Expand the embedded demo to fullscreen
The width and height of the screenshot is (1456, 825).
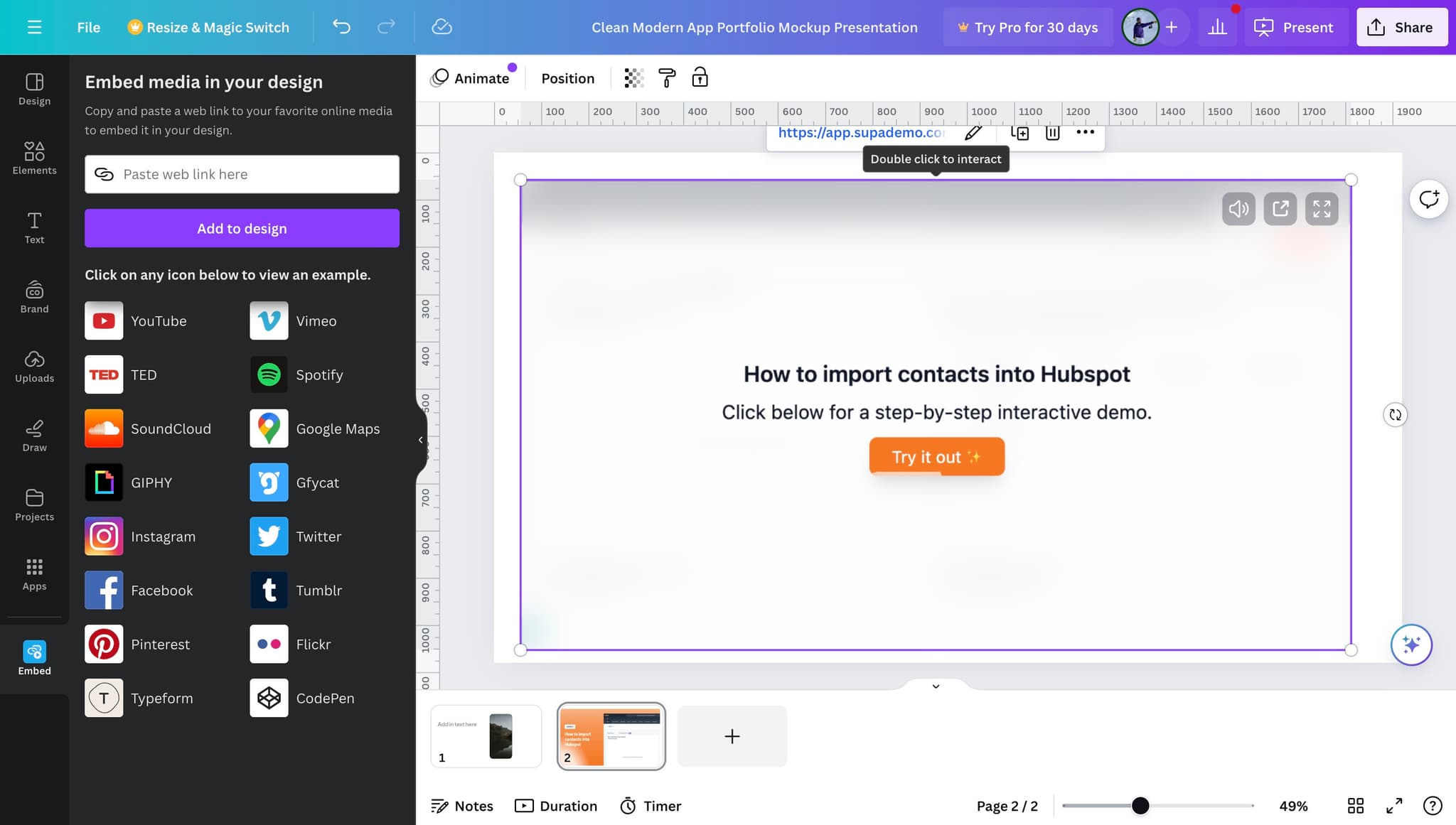(1322, 209)
